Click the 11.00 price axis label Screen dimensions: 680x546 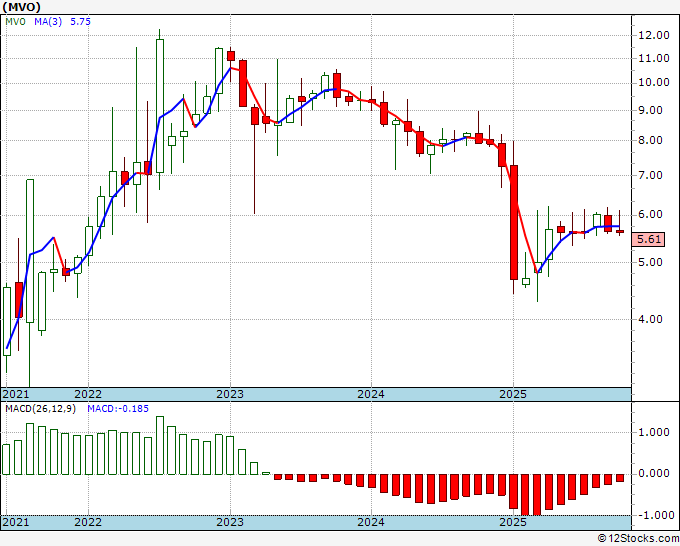[654, 59]
